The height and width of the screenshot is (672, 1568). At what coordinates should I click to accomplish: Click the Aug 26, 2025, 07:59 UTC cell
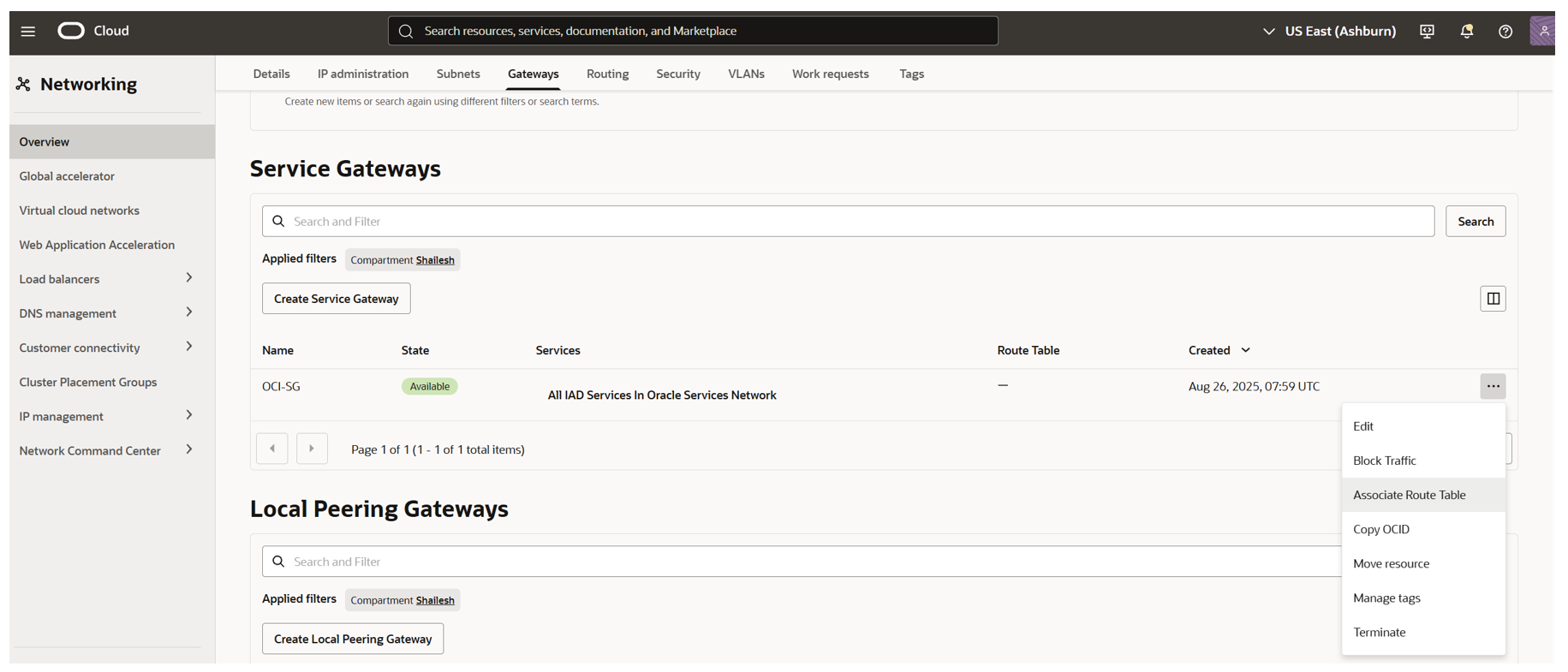(x=1254, y=387)
